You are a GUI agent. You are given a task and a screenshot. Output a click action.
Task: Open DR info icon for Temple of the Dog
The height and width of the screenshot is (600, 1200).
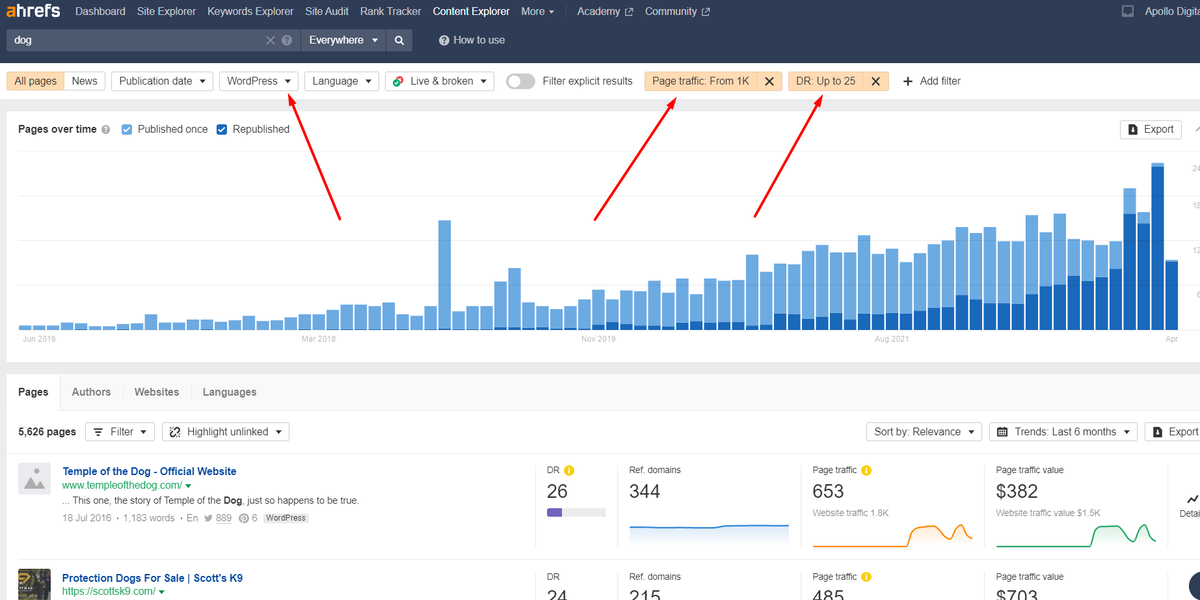click(569, 470)
